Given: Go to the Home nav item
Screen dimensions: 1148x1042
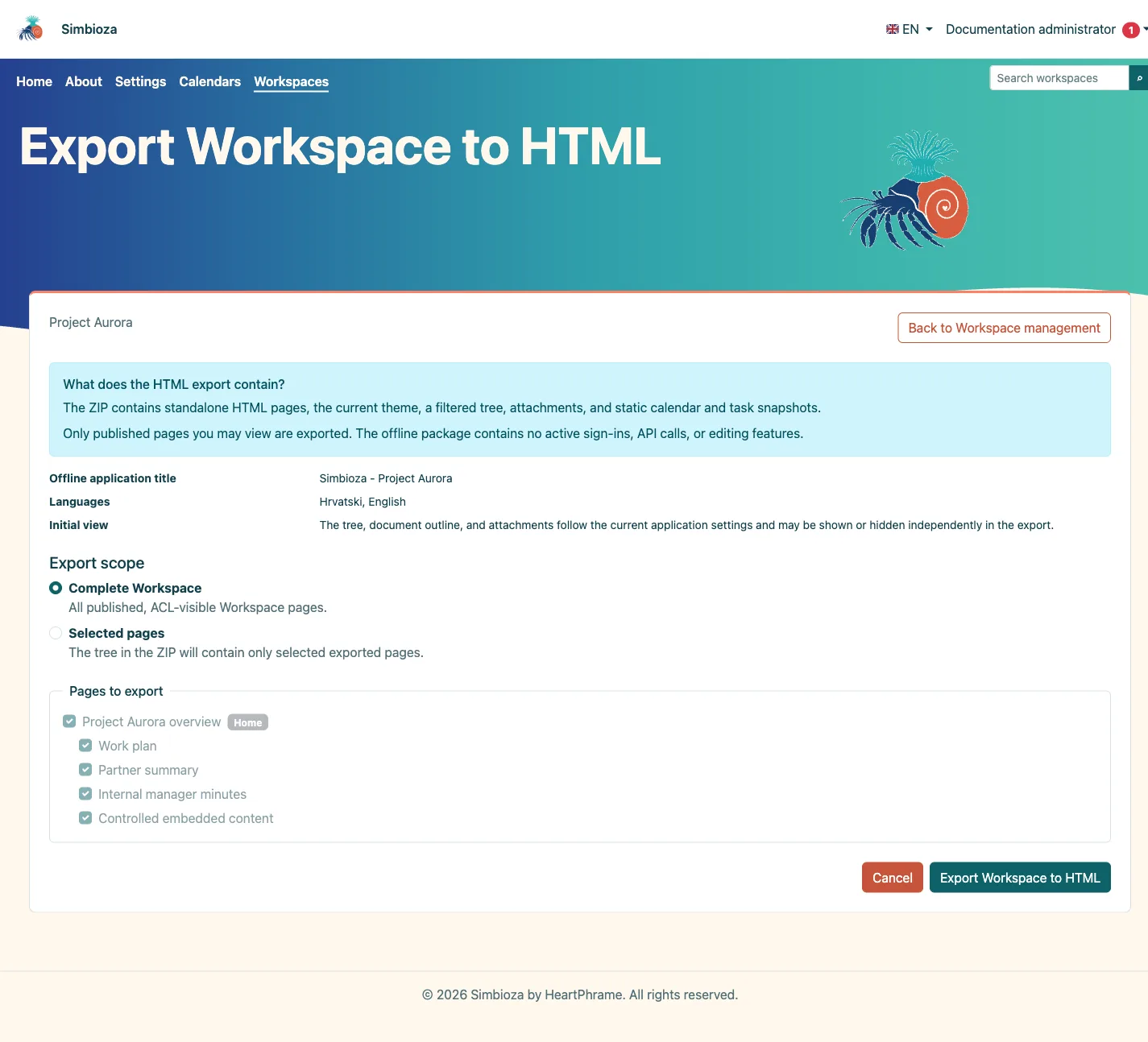Looking at the screenshot, I should coord(34,81).
